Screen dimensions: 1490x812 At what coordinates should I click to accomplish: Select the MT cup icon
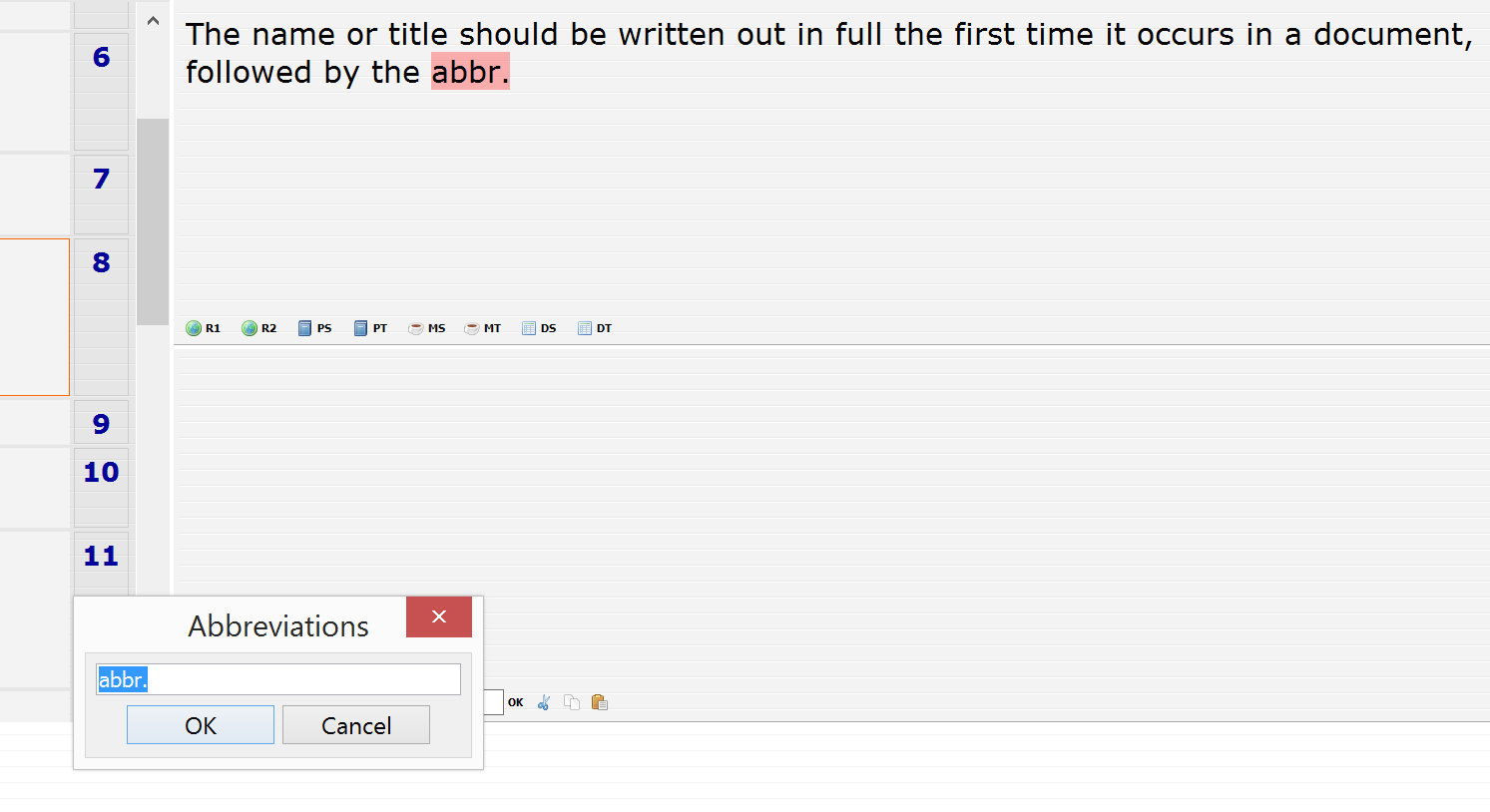[x=472, y=328]
